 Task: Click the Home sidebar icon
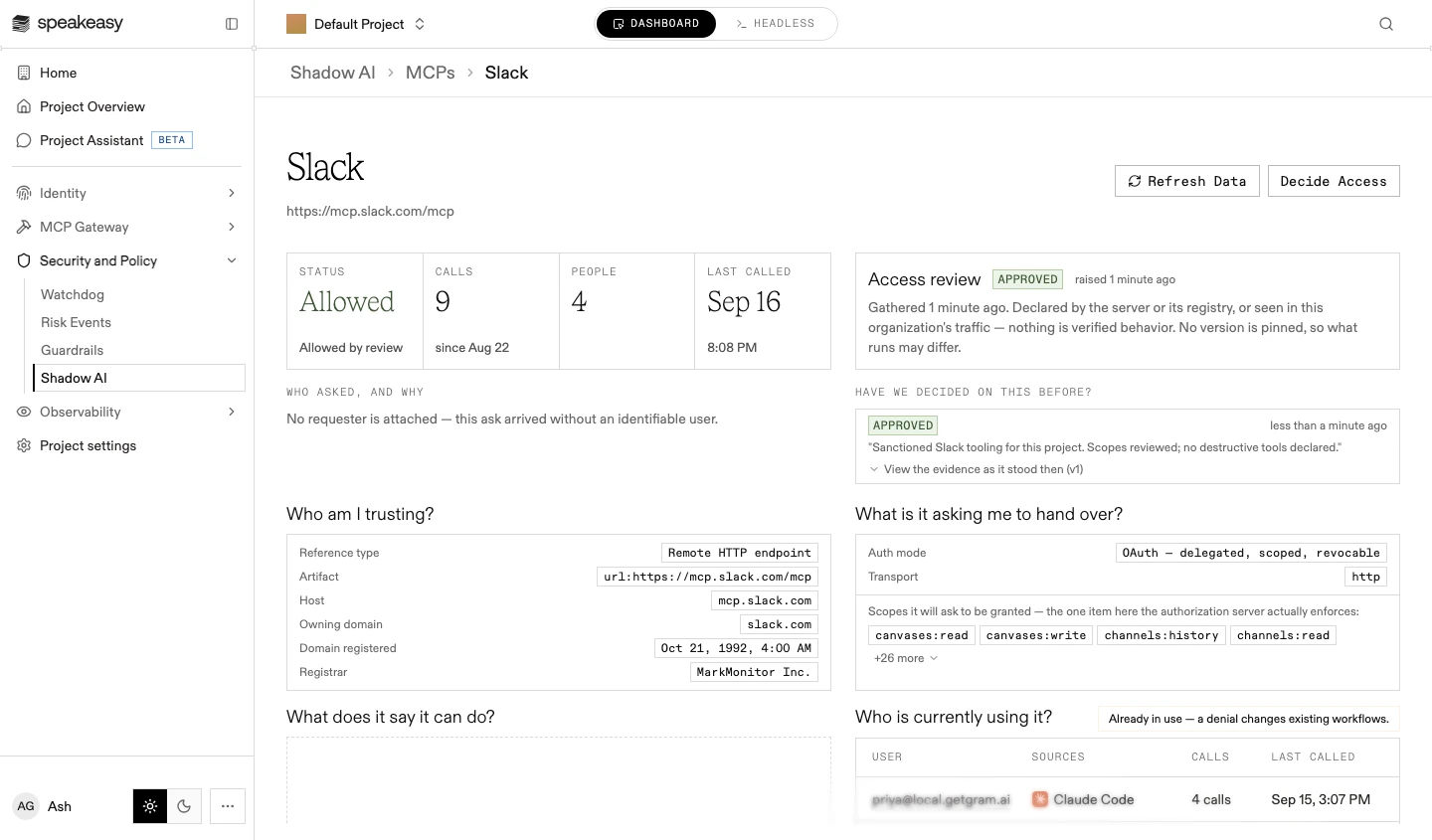24,73
